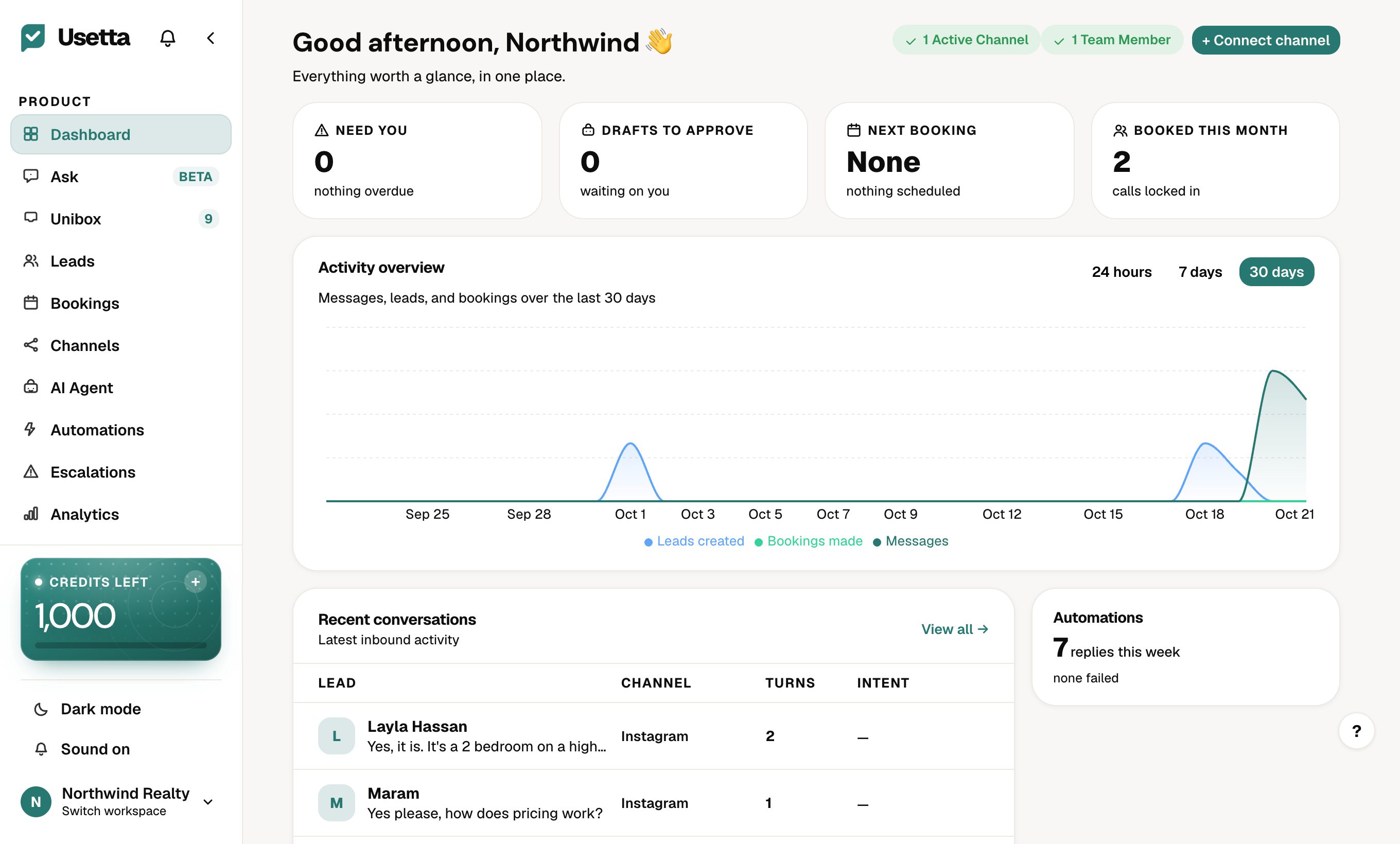The image size is (1400, 844).
Task: Toggle the Leads created legend series
Action: (x=694, y=541)
